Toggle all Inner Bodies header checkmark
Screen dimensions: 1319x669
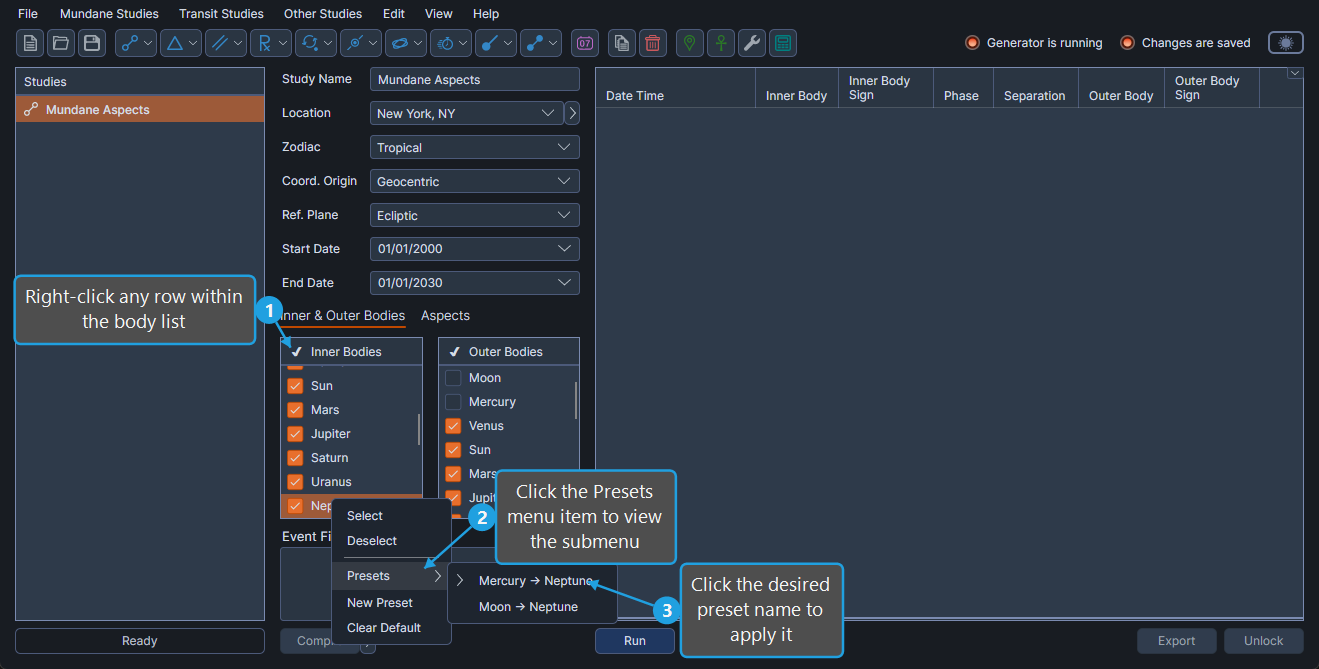coord(296,352)
